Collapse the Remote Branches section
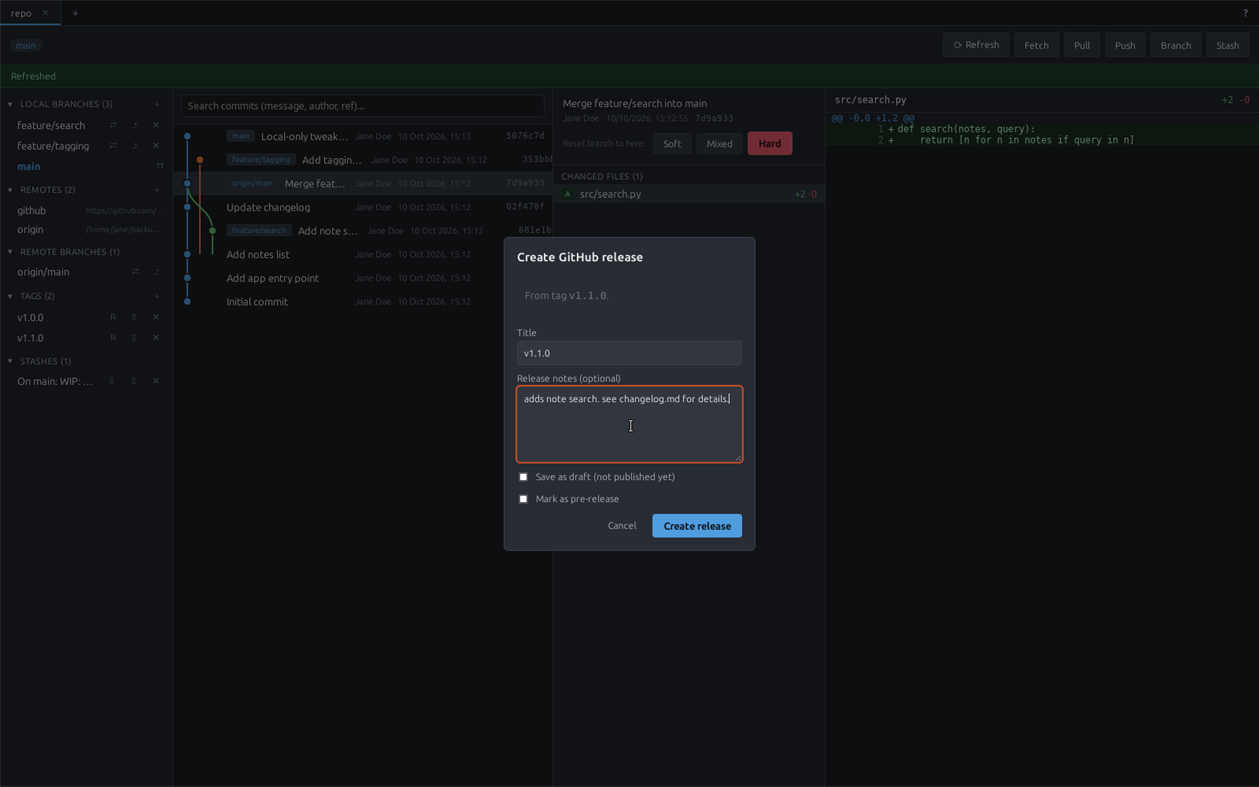 click(10, 252)
